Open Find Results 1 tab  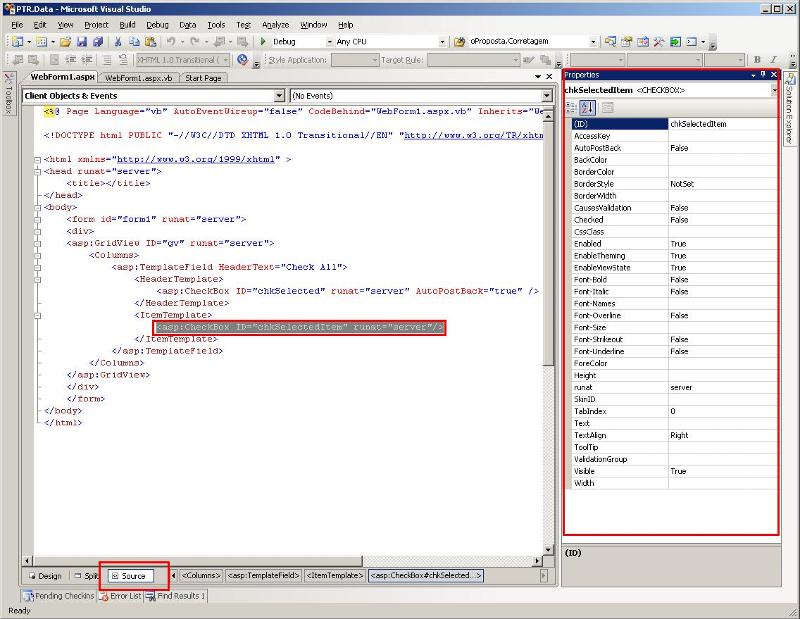click(176, 596)
